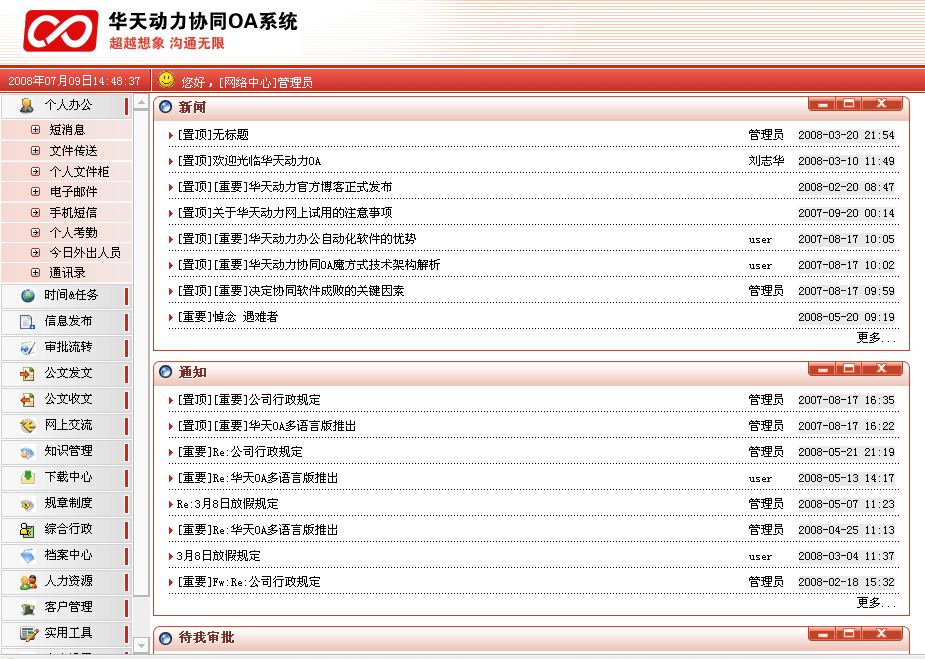
Task: Click the date 2008-03-20 21:54
Action: pos(846,135)
